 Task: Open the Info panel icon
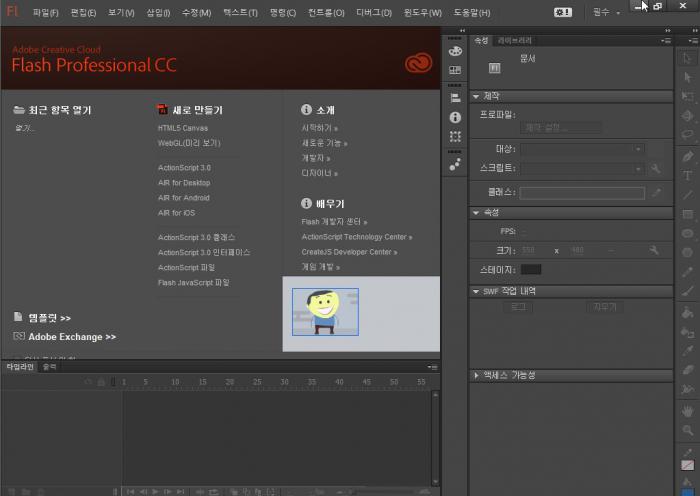[455, 117]
